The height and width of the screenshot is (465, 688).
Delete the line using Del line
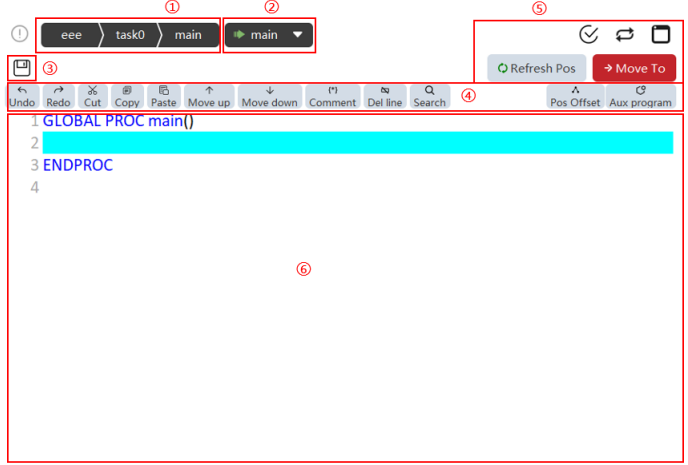[385, 97]
